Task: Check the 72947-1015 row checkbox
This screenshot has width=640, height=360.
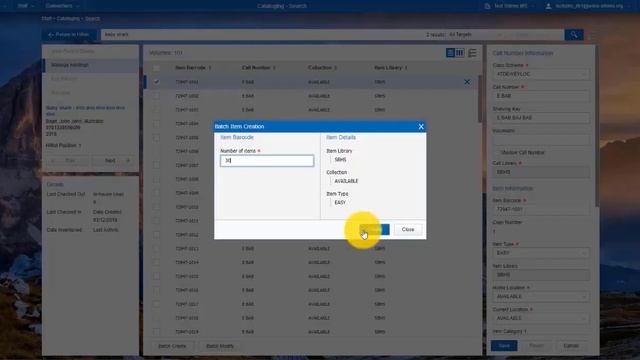Action: pos(156,276)
